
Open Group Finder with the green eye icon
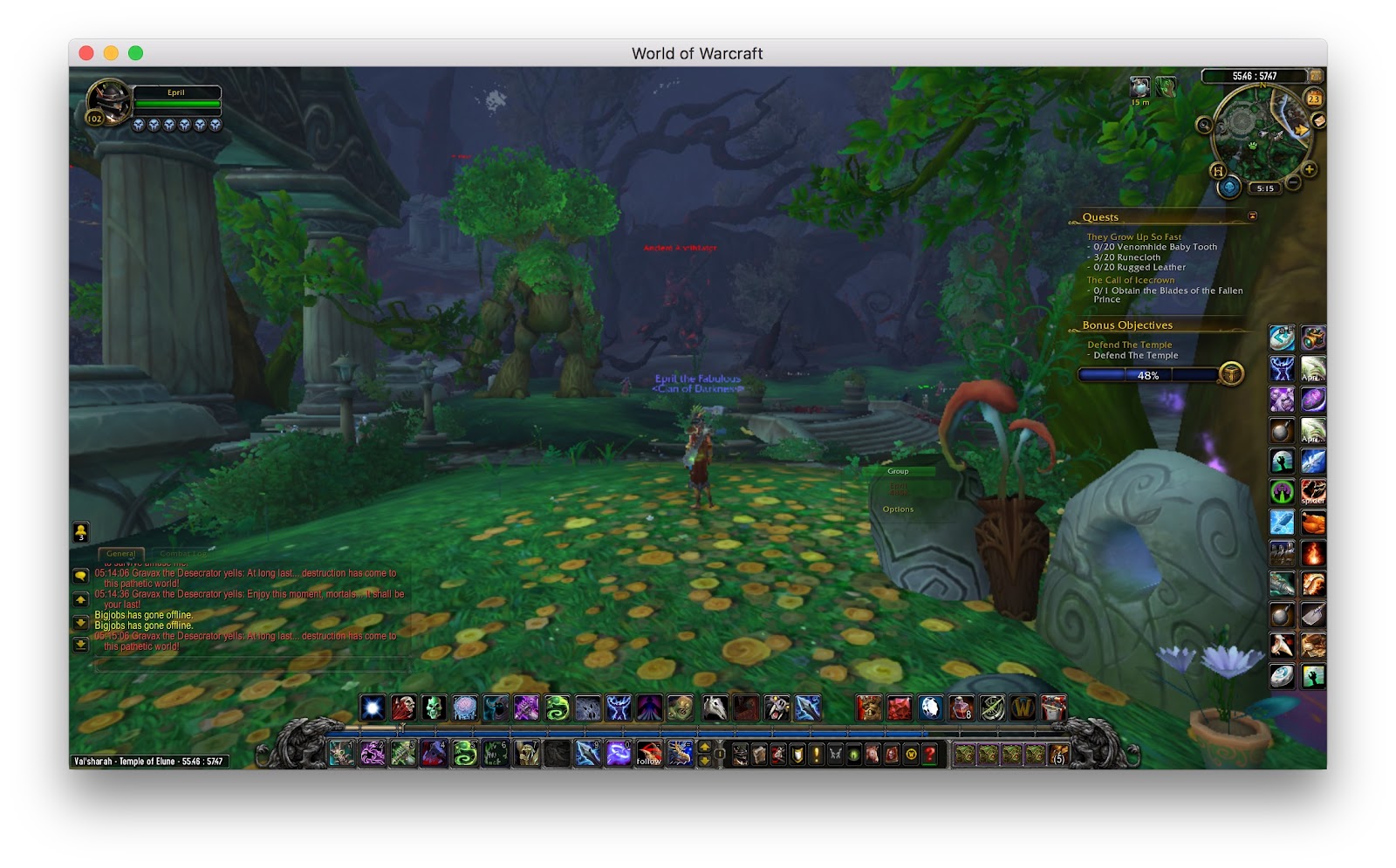854,755
